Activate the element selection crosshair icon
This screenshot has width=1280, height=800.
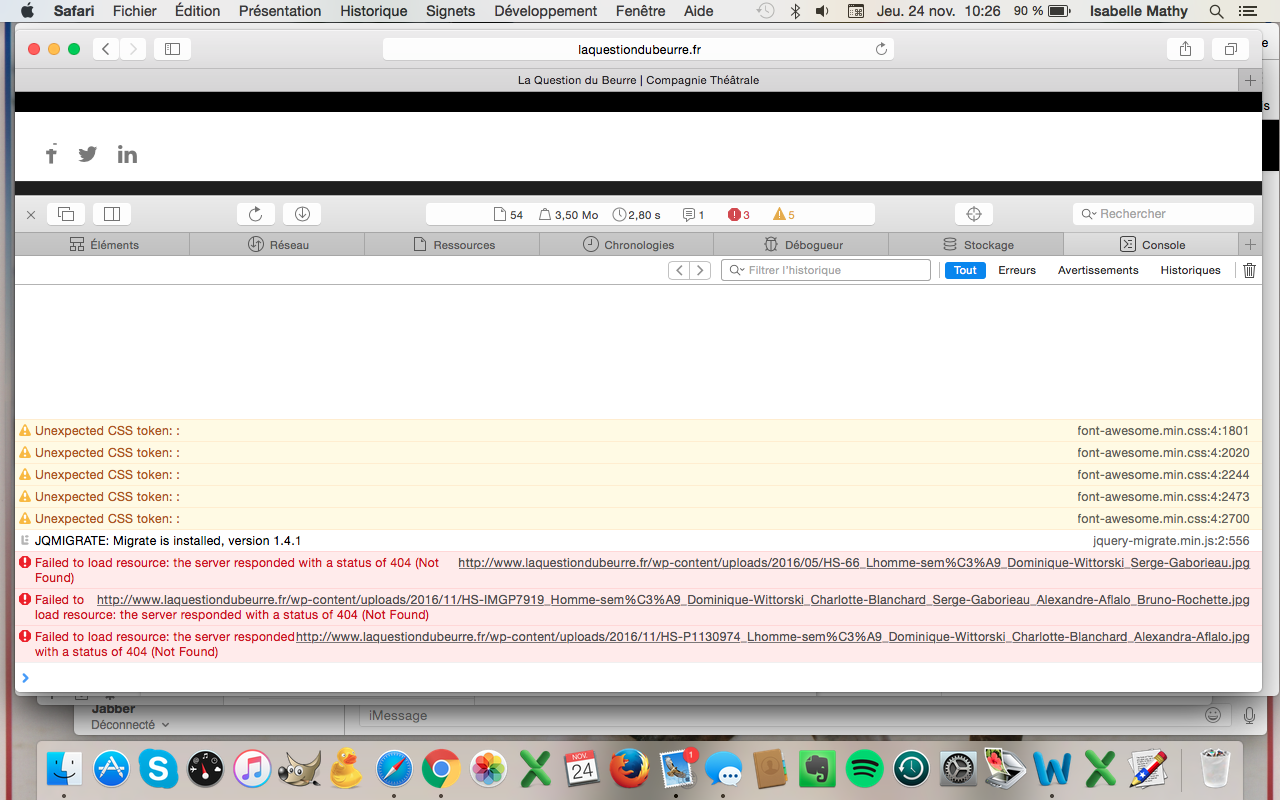tap(974, 214)
